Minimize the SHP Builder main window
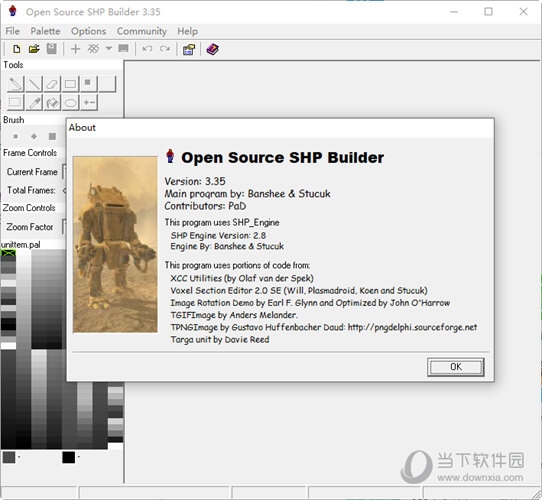Screen dimensions: 542x500 [454, 11]
